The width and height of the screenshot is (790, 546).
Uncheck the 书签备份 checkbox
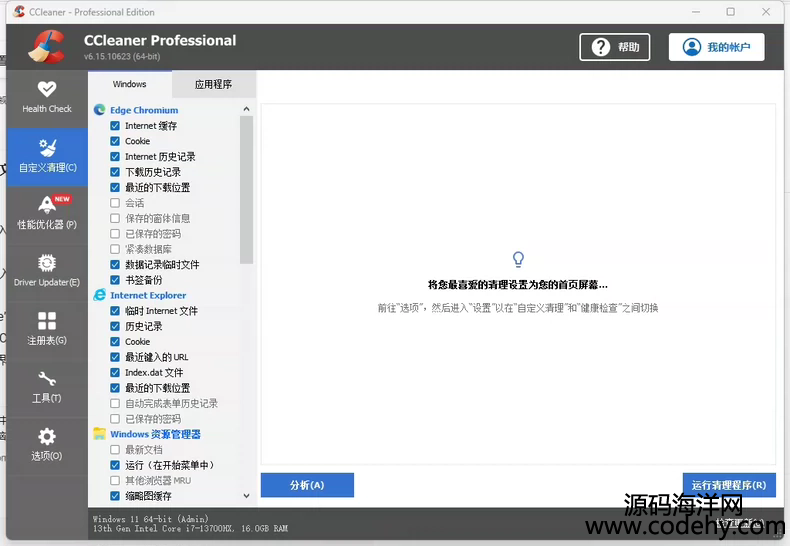click(x=115, y=280)
